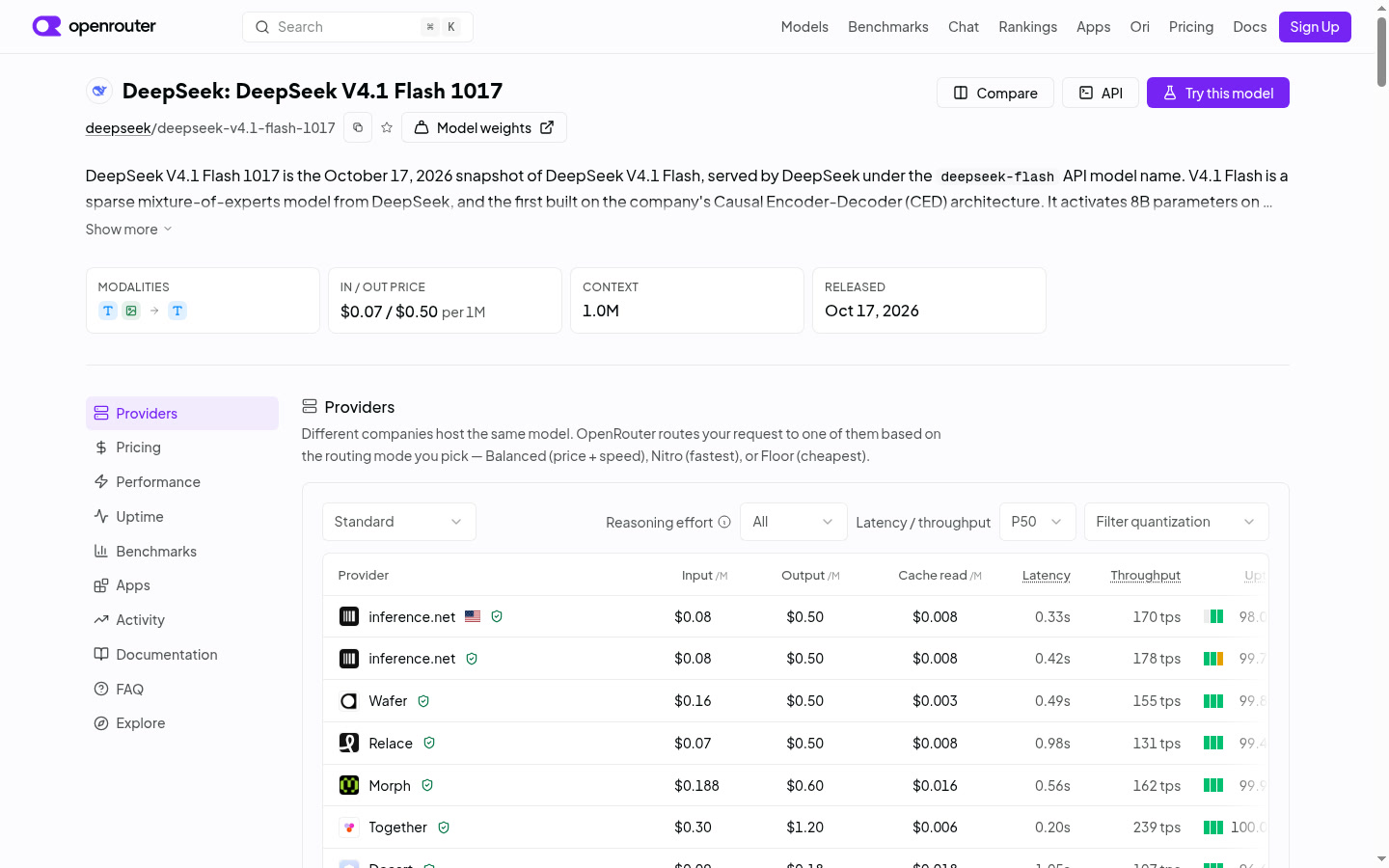The width and height of the screenshot is (1389, 868).
Task: Click the $1.20 output price cell
Action: [x=804, y=827]
